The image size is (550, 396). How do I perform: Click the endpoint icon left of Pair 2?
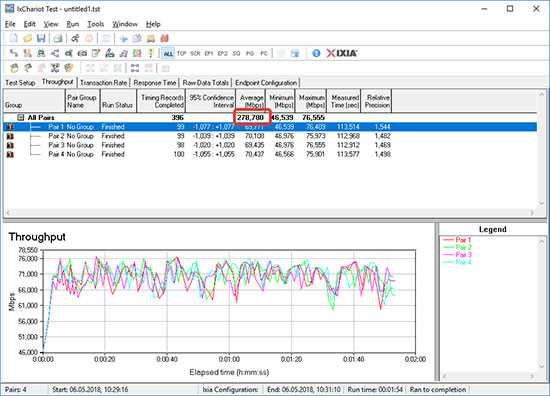(10, 136)
